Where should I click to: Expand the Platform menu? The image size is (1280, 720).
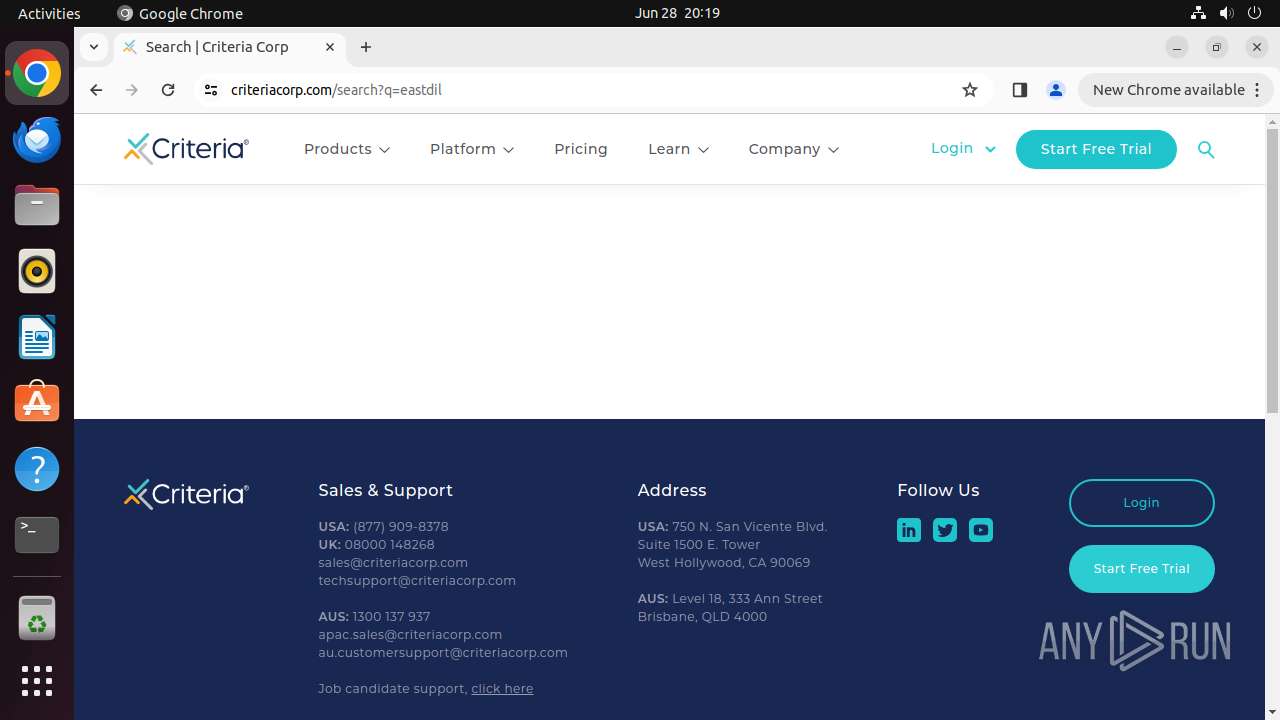[x=472, y=149]
